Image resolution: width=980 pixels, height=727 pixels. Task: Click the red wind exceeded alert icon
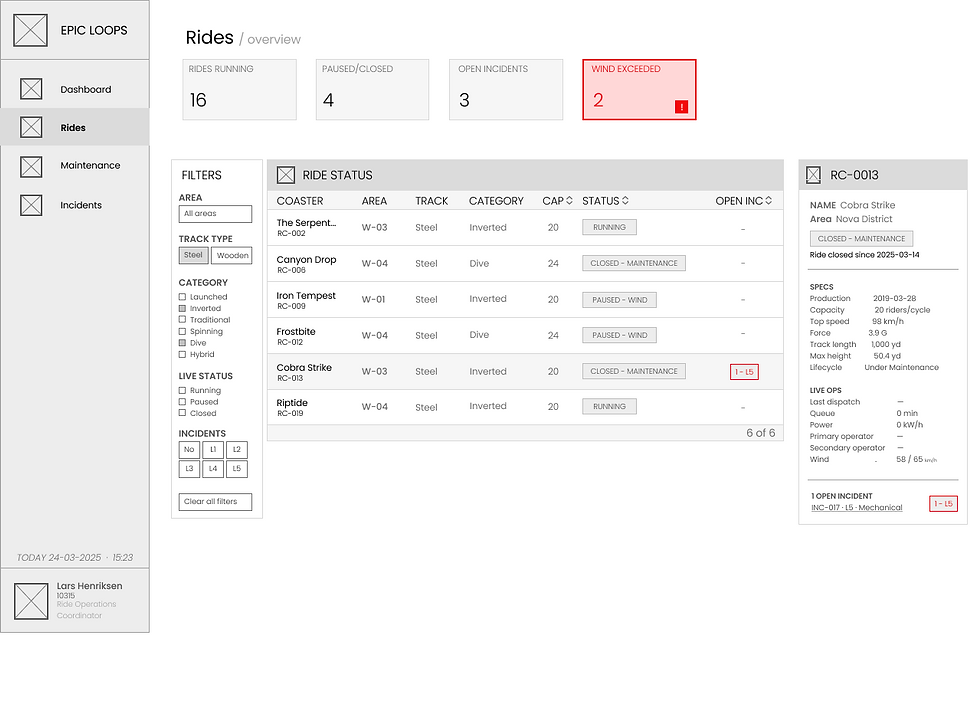[x=681, y=107]
